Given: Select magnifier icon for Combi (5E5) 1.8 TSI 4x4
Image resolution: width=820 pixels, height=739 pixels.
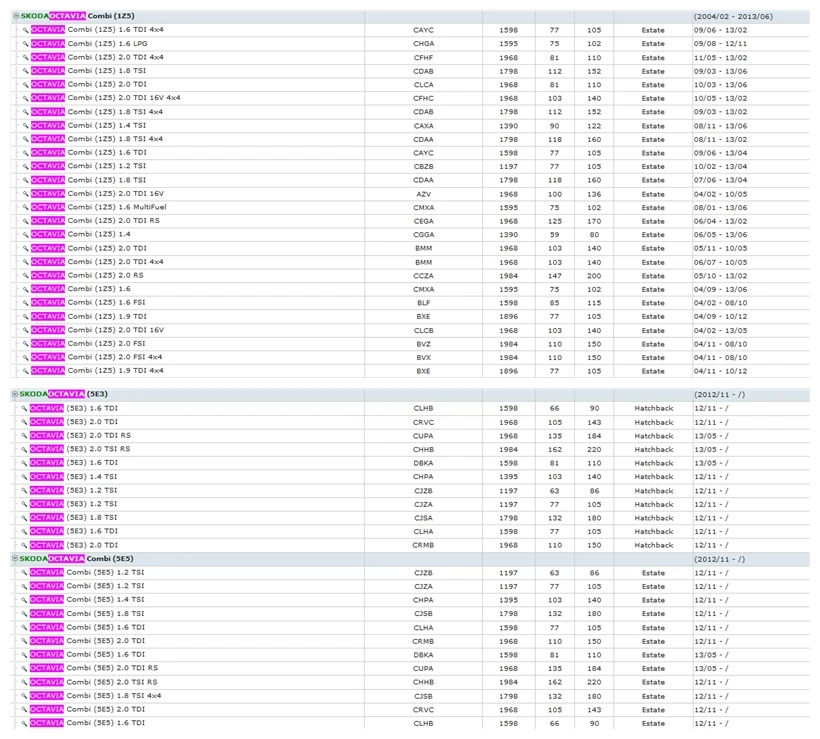Looking at the screenshot, I should point(24,696).
